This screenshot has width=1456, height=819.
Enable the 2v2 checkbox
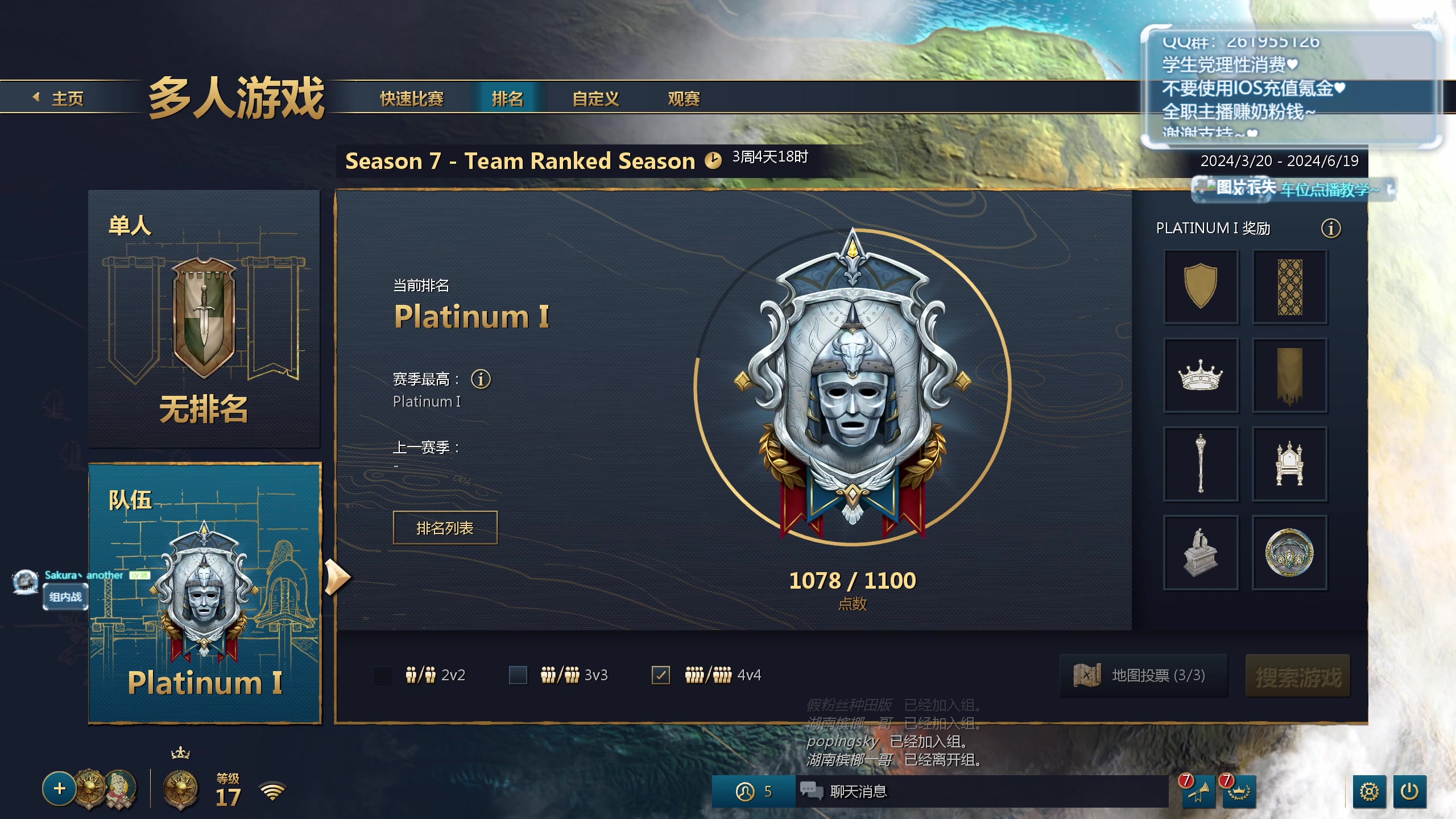(383, 675)
